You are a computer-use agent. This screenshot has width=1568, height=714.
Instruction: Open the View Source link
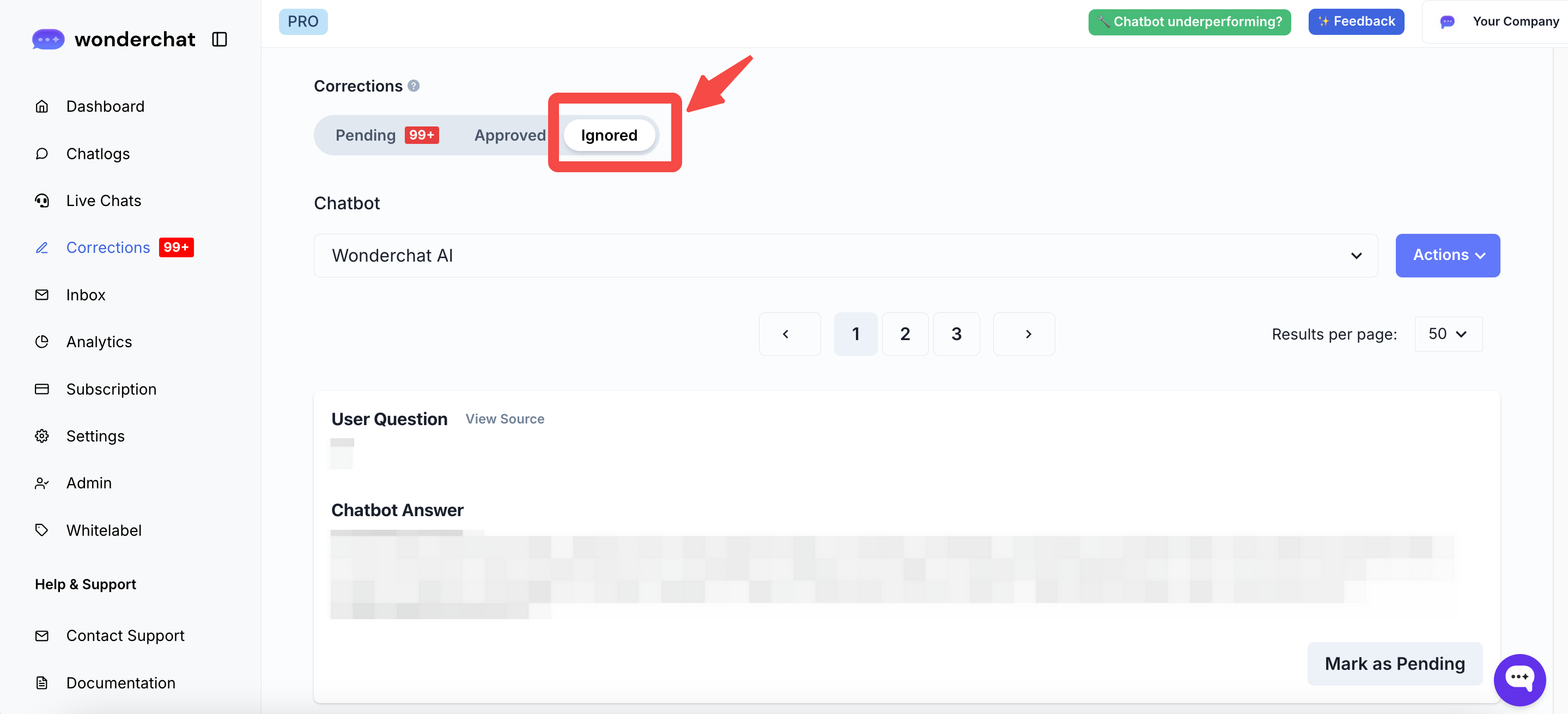[505, 419]
